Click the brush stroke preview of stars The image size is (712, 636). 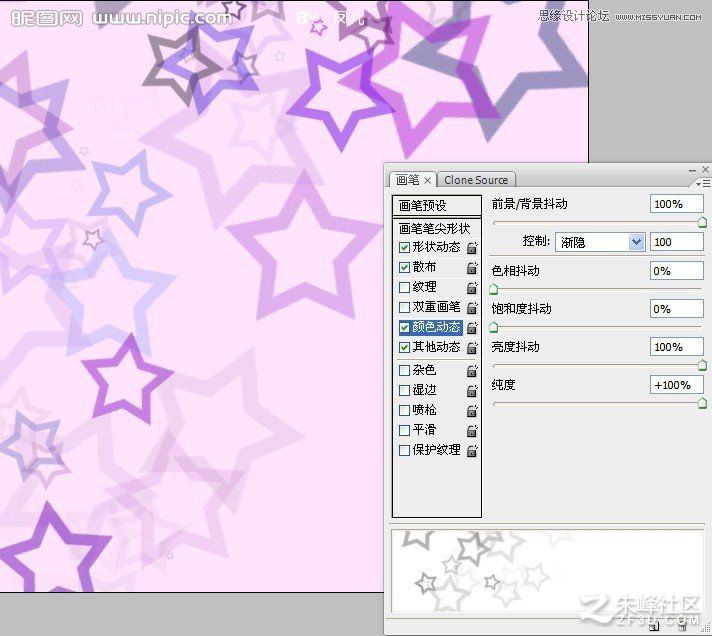[547, 571]
